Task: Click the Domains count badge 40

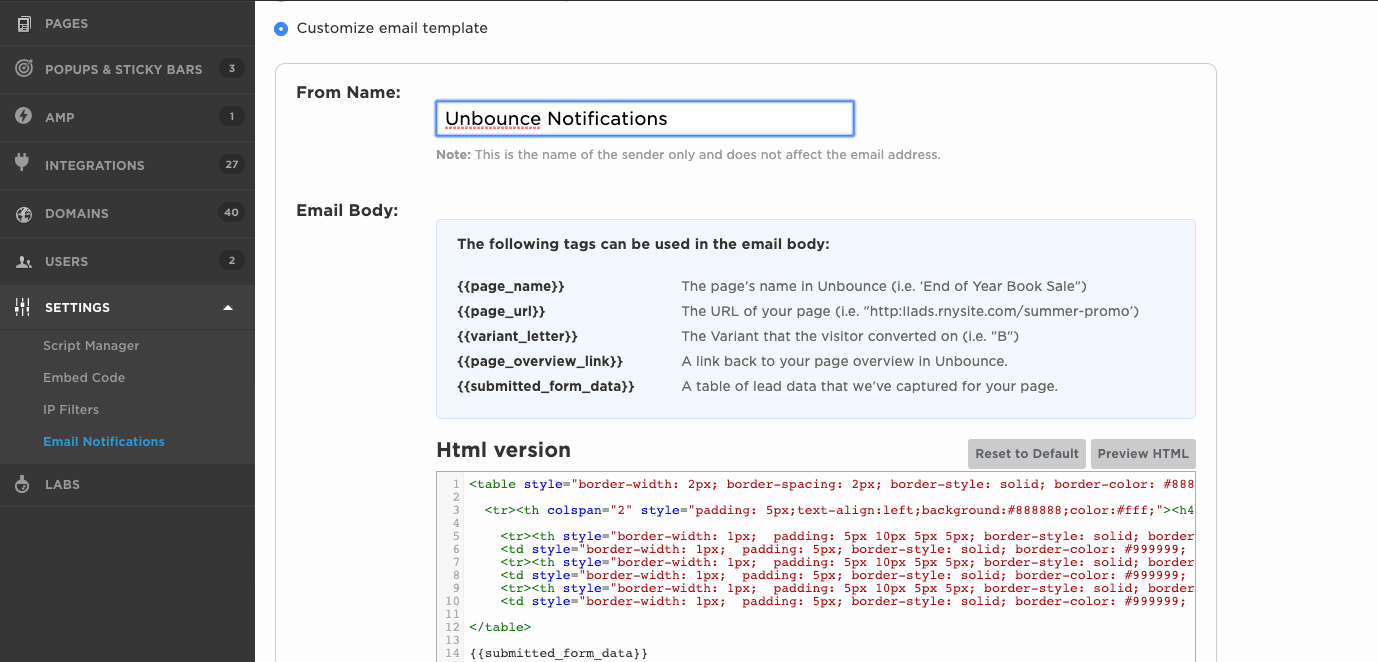Action: [x=232, y=213]
